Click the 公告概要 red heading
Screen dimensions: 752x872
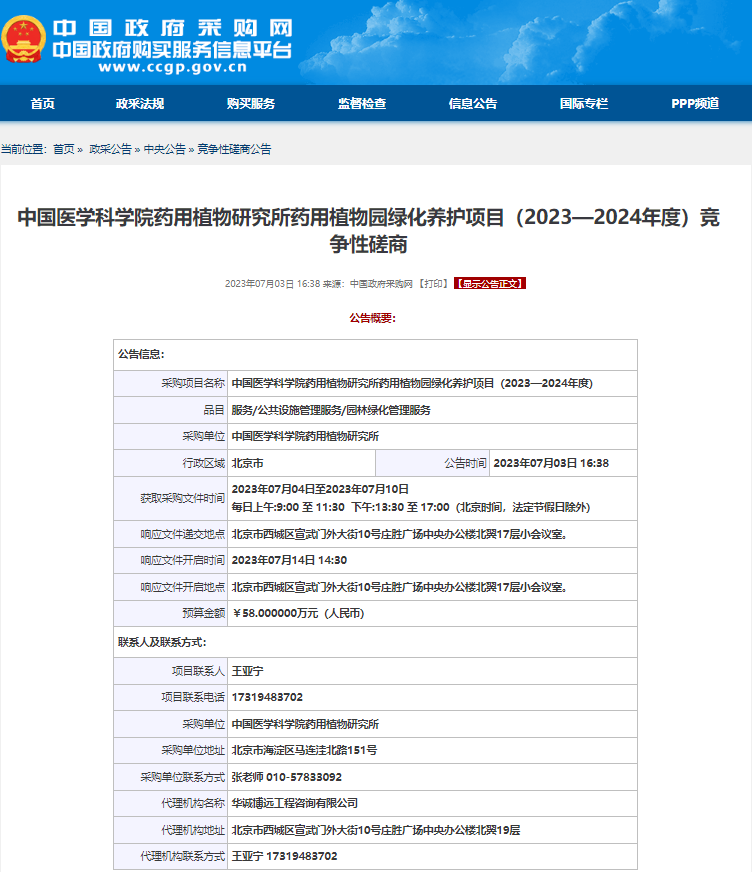coord(372,318)
